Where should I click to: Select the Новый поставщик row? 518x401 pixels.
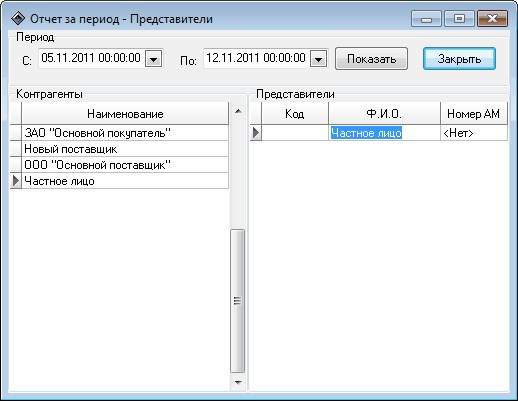125,149
